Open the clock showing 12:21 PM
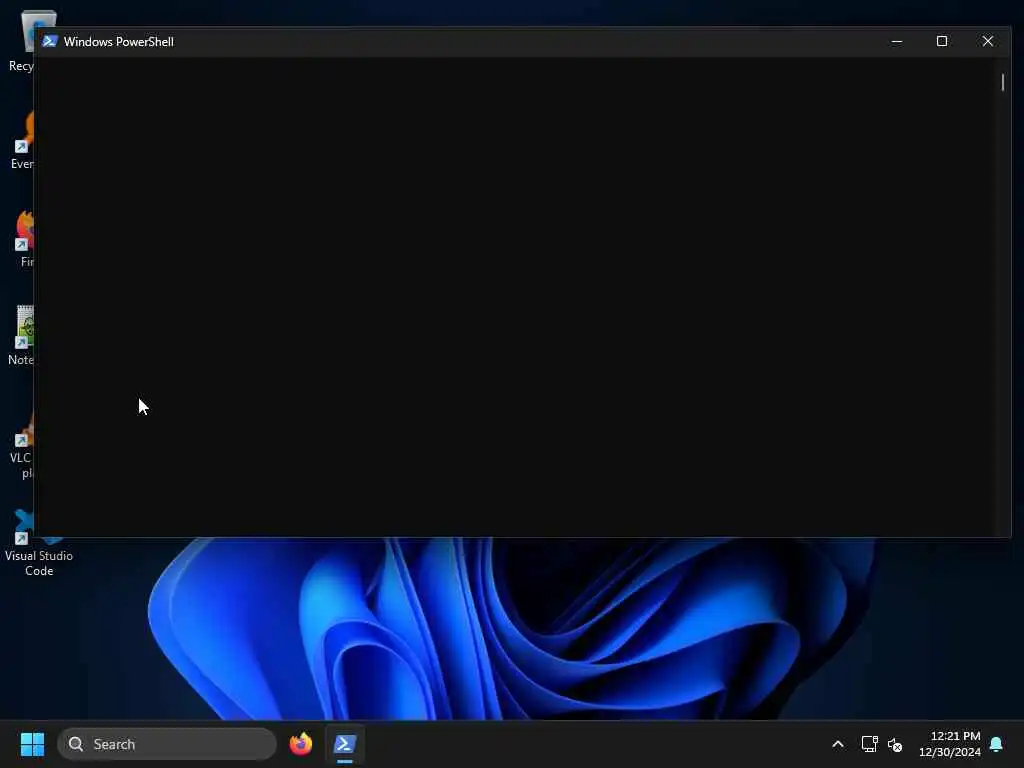Screen dimensions: 1024x768 point(950,744)
